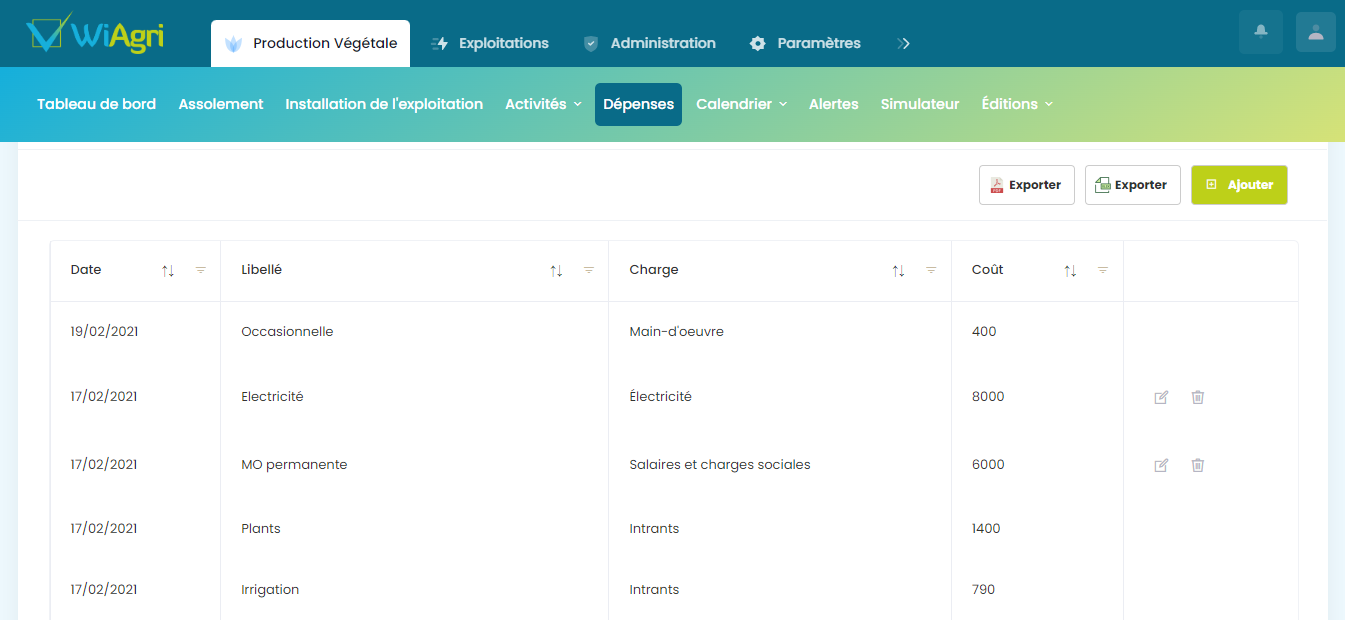The image size is (1345, 620).
Task: Open the Alertes page
Action: [834, 104]
